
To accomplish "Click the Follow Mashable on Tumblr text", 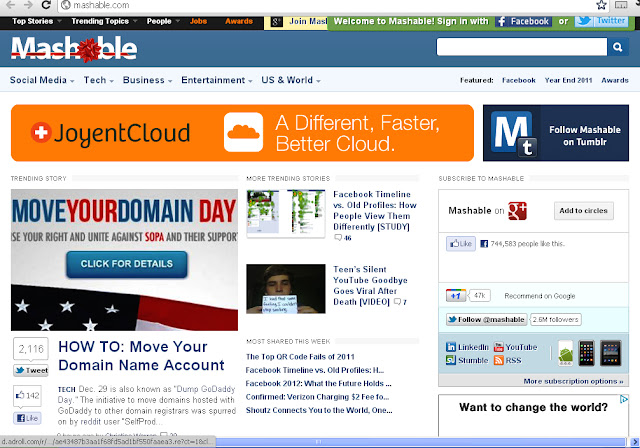I will 585,136.
